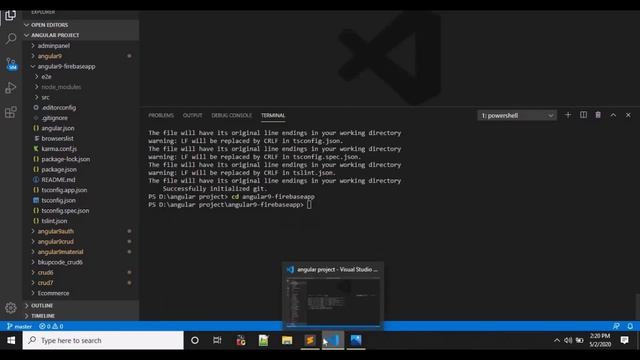Open the Run and Debug view

coord(11,87)
